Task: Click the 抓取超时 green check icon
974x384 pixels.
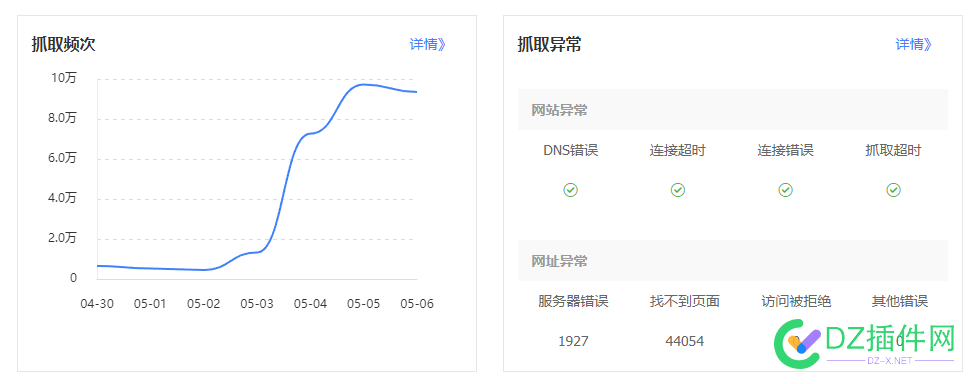Action: [893, 190]
